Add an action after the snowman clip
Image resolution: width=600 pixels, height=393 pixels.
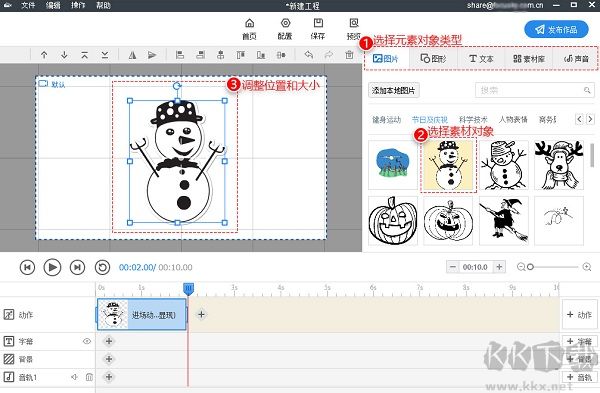[x=201, y=315]
